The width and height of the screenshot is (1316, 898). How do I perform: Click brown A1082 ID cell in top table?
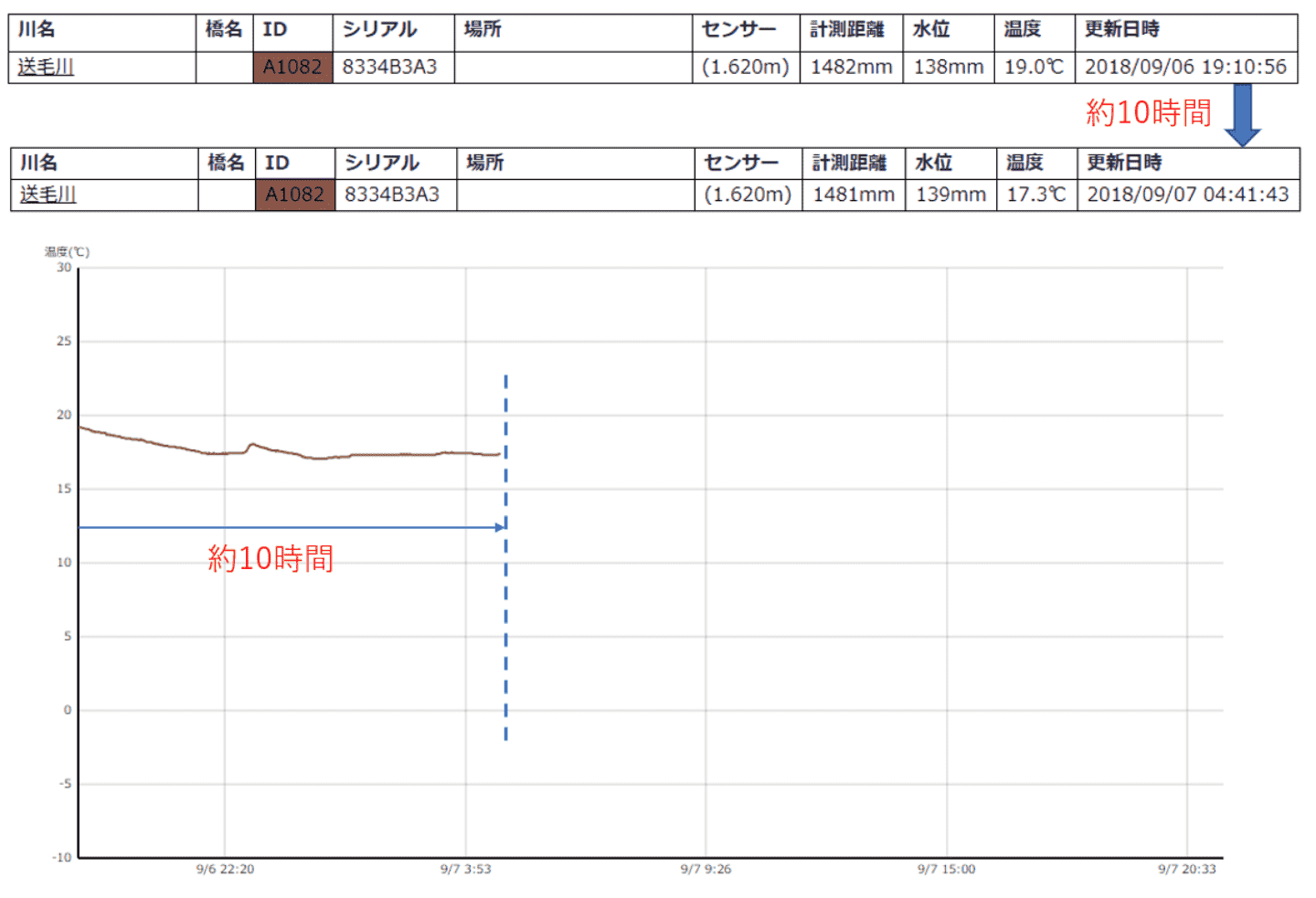(x=292, y=67)
